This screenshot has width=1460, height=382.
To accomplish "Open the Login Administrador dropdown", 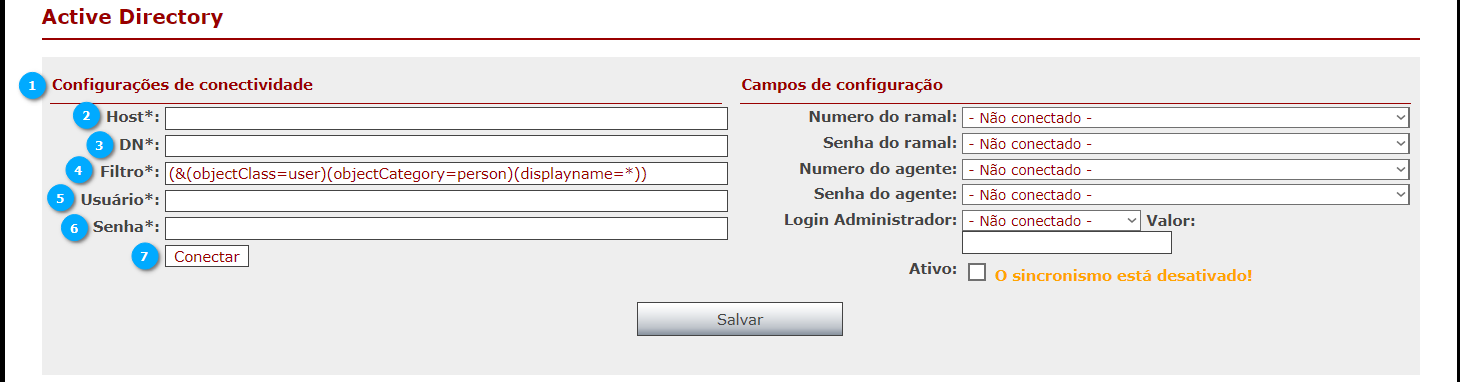I will 1051,220.
